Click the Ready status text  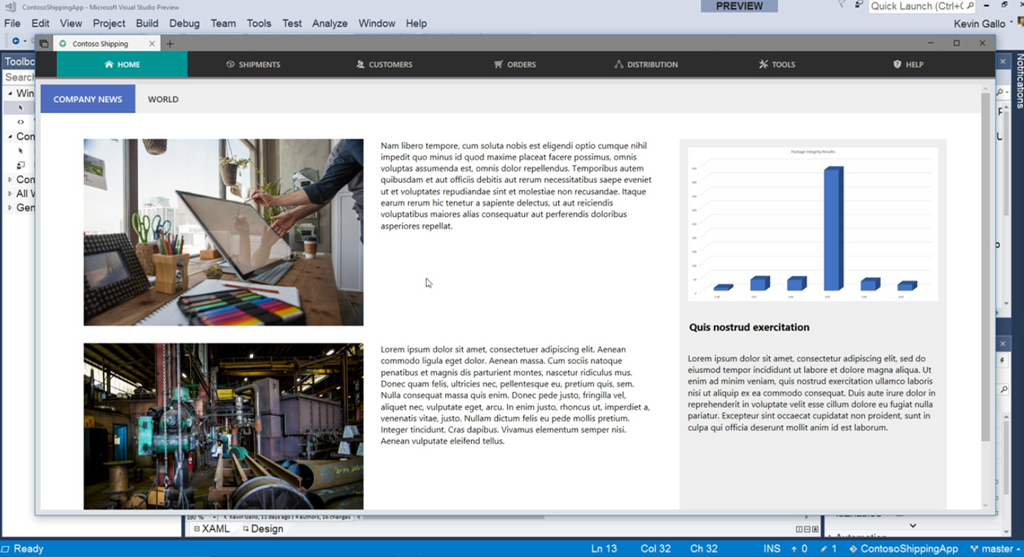point(28,549)
